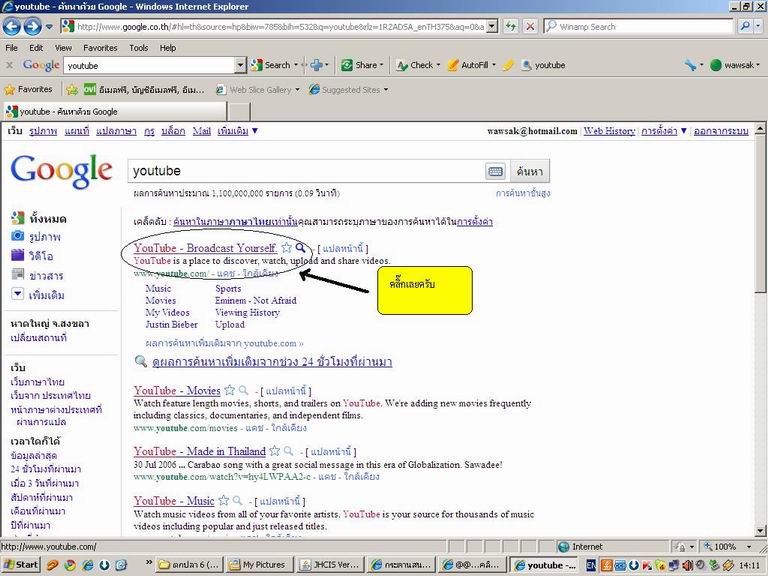
Task: Click the find 'youtube' toolbar button
Action: tap(543, 65)
